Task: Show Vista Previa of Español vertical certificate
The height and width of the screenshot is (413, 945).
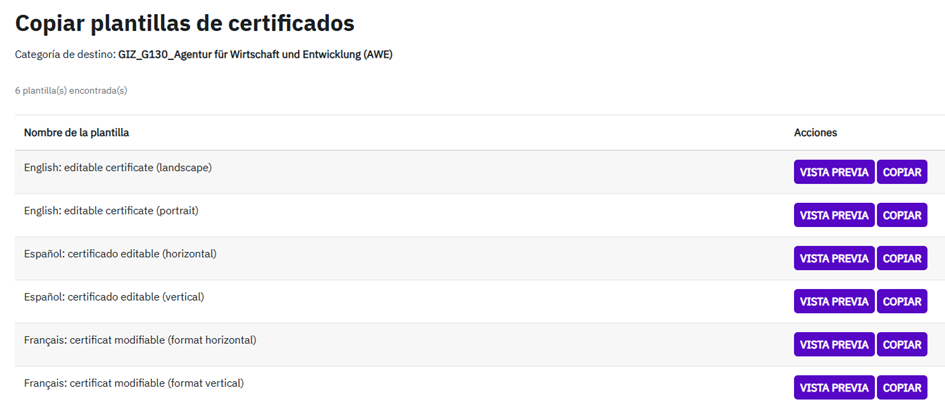Action: 834,301
